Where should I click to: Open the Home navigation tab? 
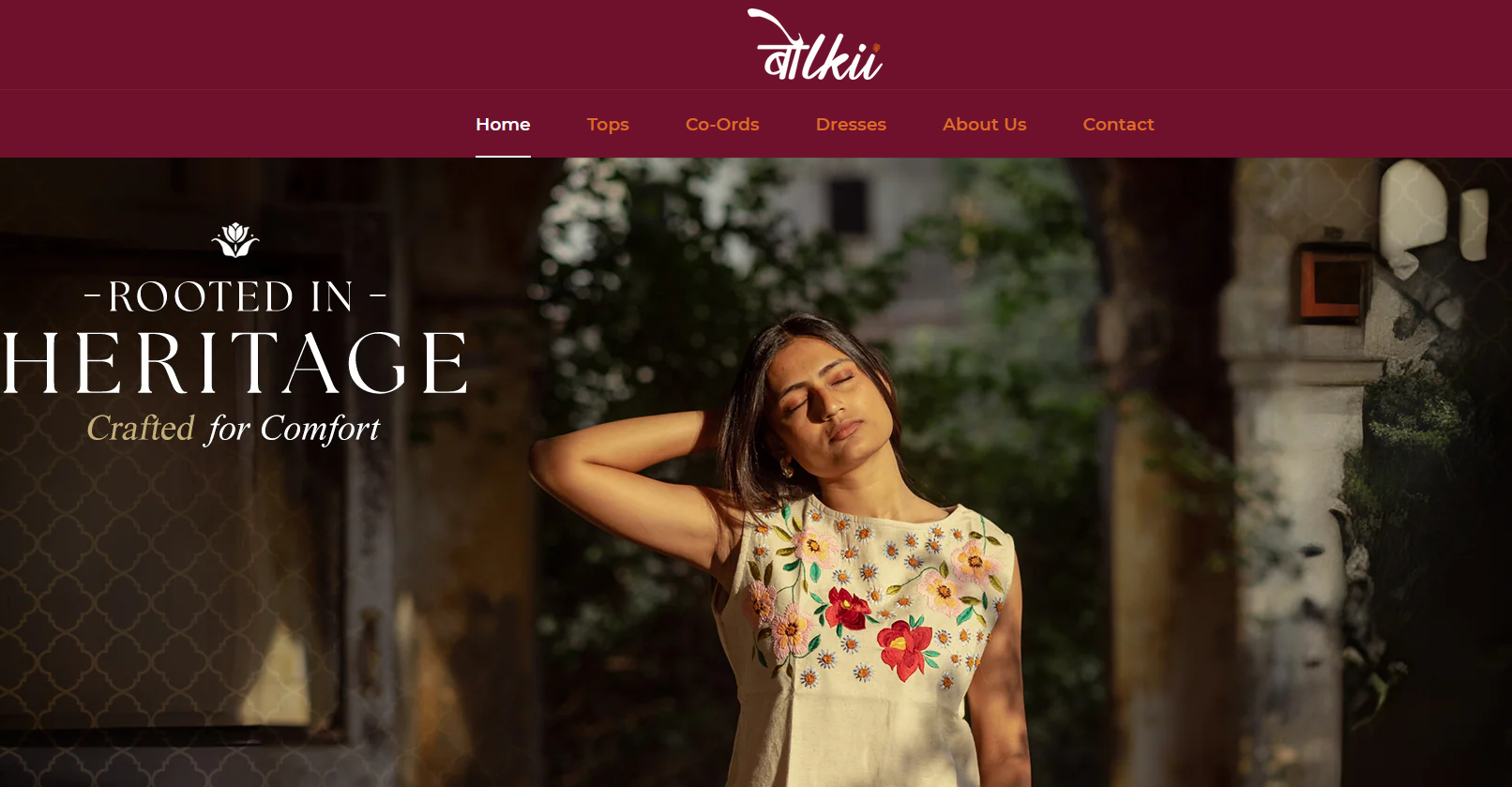click(503, 124)
